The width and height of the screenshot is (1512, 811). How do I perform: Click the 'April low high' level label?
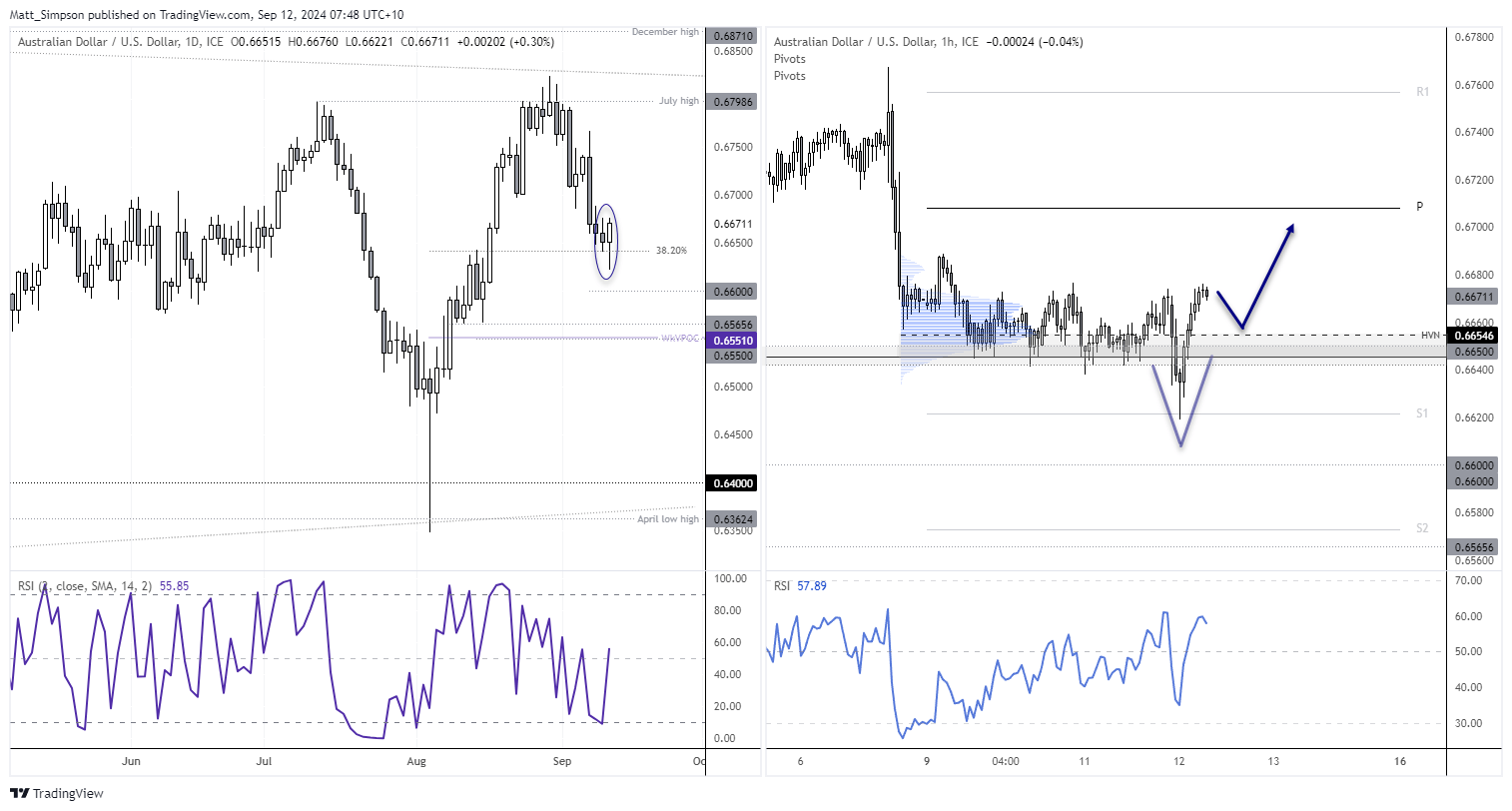click(x=668, y=519)
